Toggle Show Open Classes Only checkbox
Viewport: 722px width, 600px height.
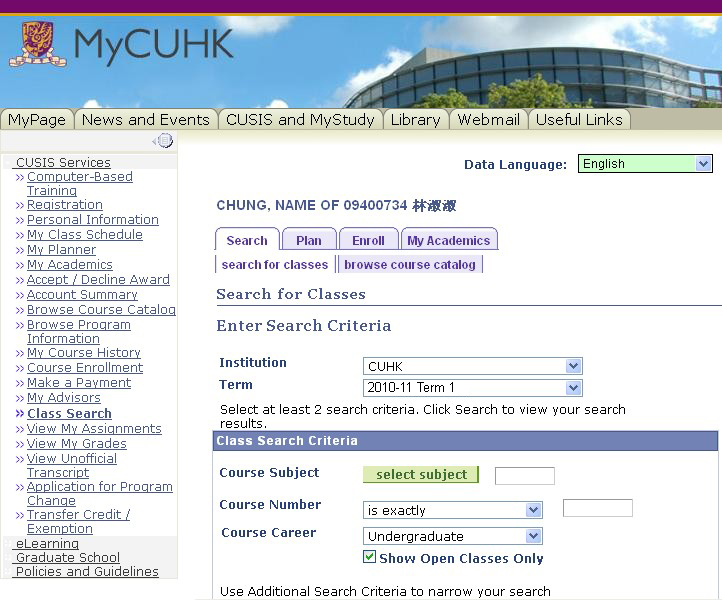(x=369, y=557)
